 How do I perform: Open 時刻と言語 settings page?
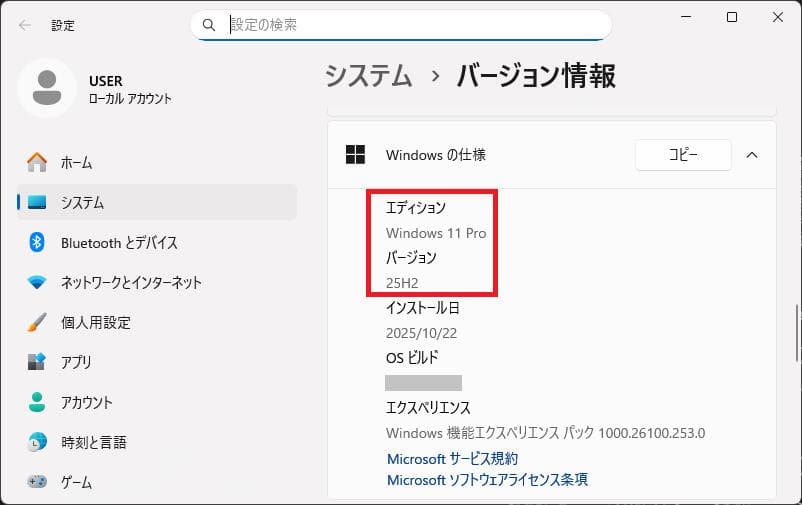click(x=157, y=442)
